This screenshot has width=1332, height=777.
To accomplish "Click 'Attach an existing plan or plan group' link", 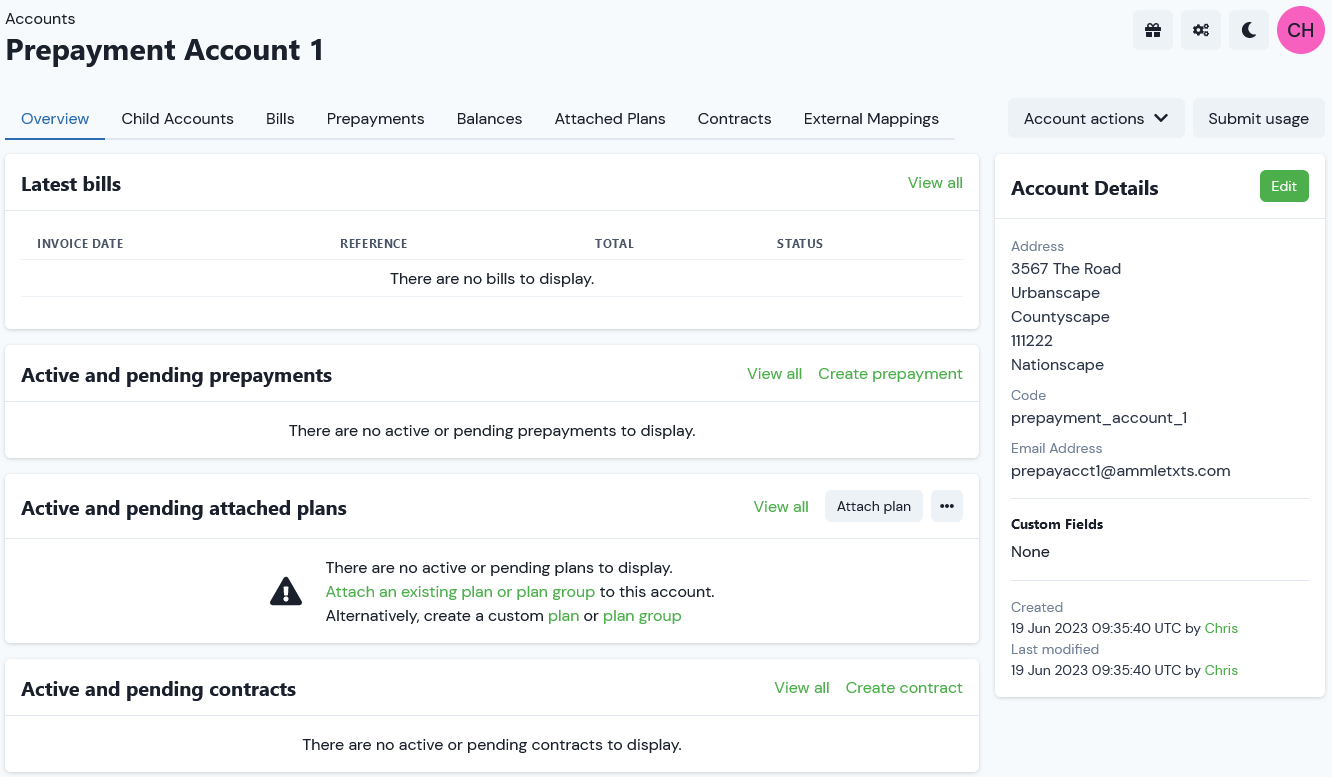I will 460,591.
